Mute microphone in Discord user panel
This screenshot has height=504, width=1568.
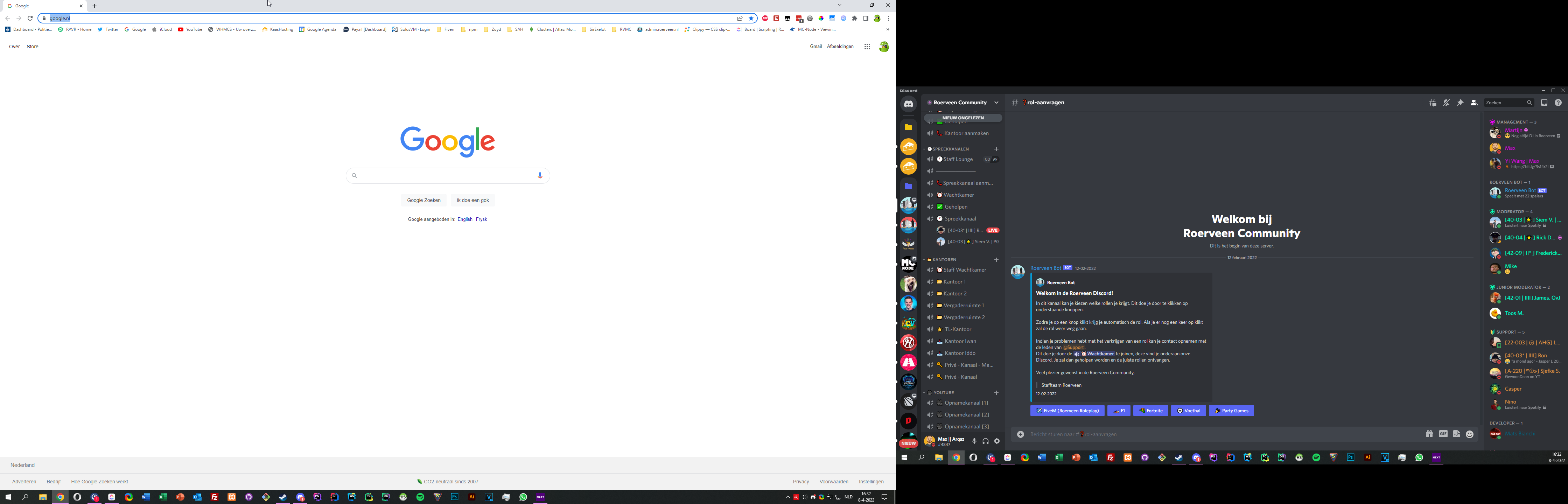pyautogui.click(x=974, y=441)
